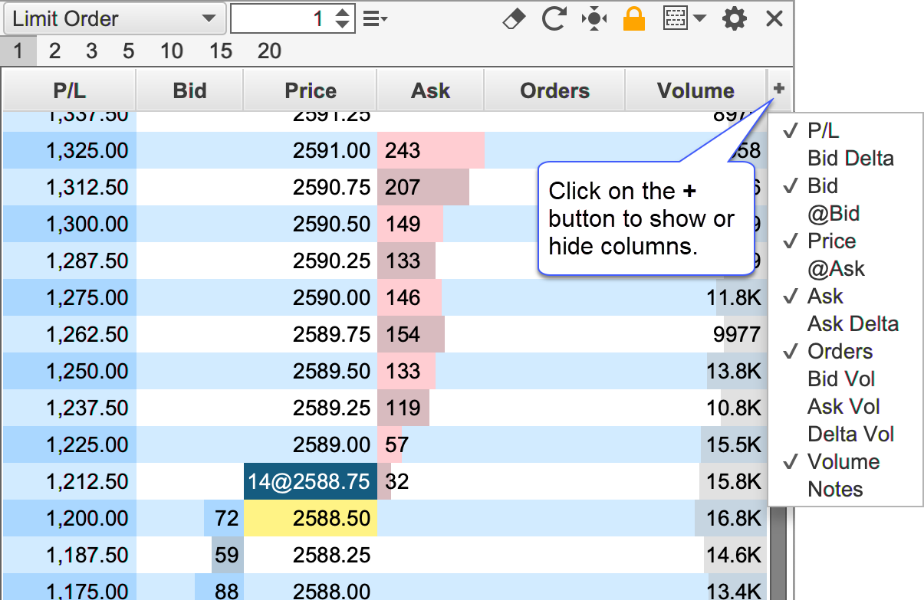Click the center-on-price icon
The height and width of the screenshot is (600, 924).
[594, 19]
